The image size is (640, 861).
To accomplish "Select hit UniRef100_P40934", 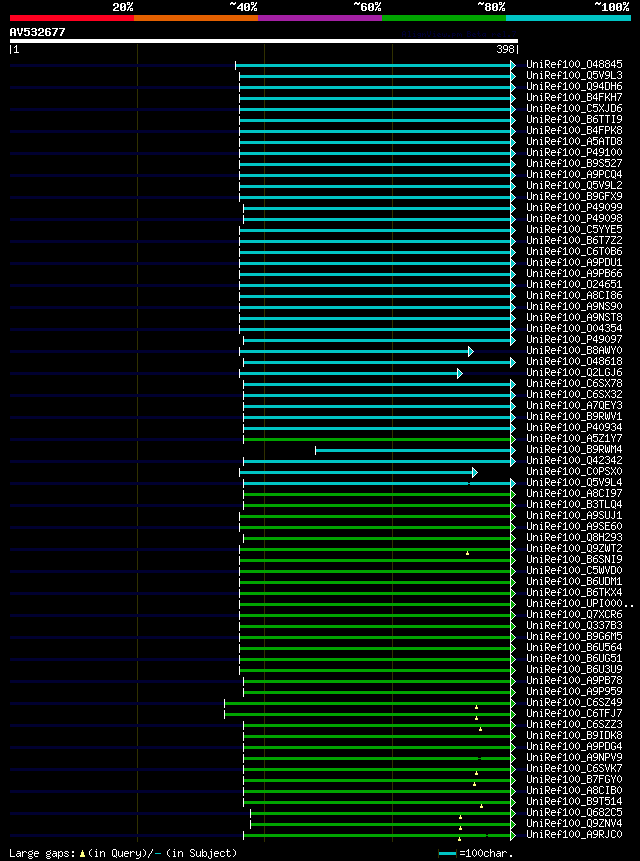I will pyautogui.click(x=574, y=427).
